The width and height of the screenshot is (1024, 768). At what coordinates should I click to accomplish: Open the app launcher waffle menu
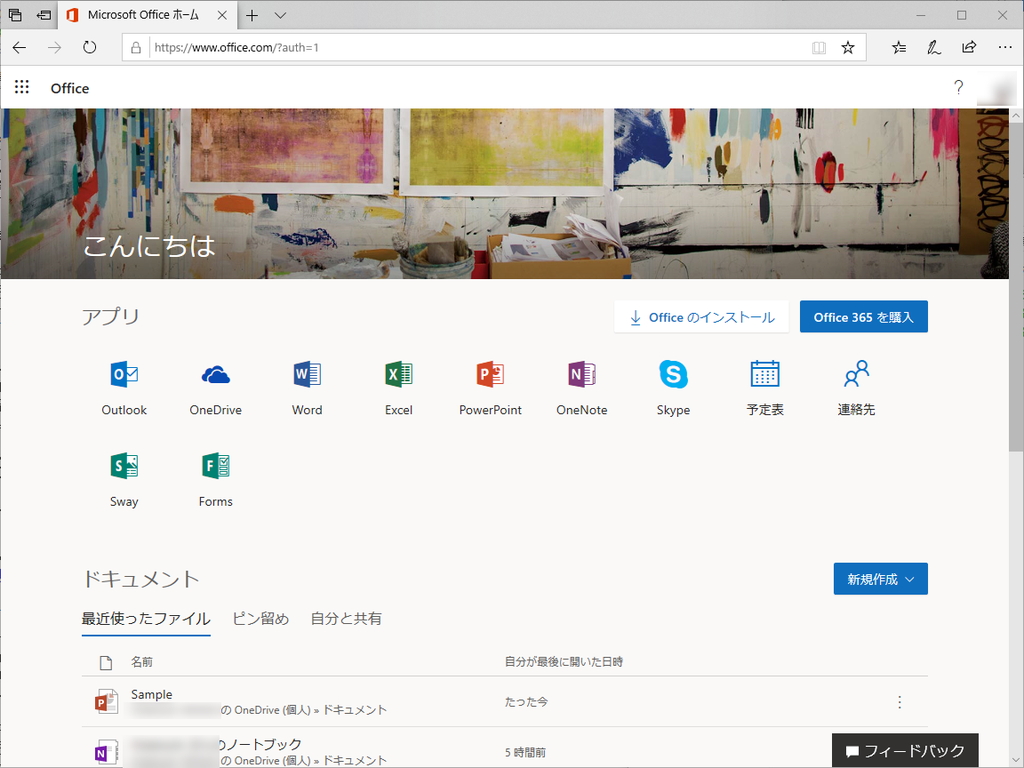coord(22,87)
